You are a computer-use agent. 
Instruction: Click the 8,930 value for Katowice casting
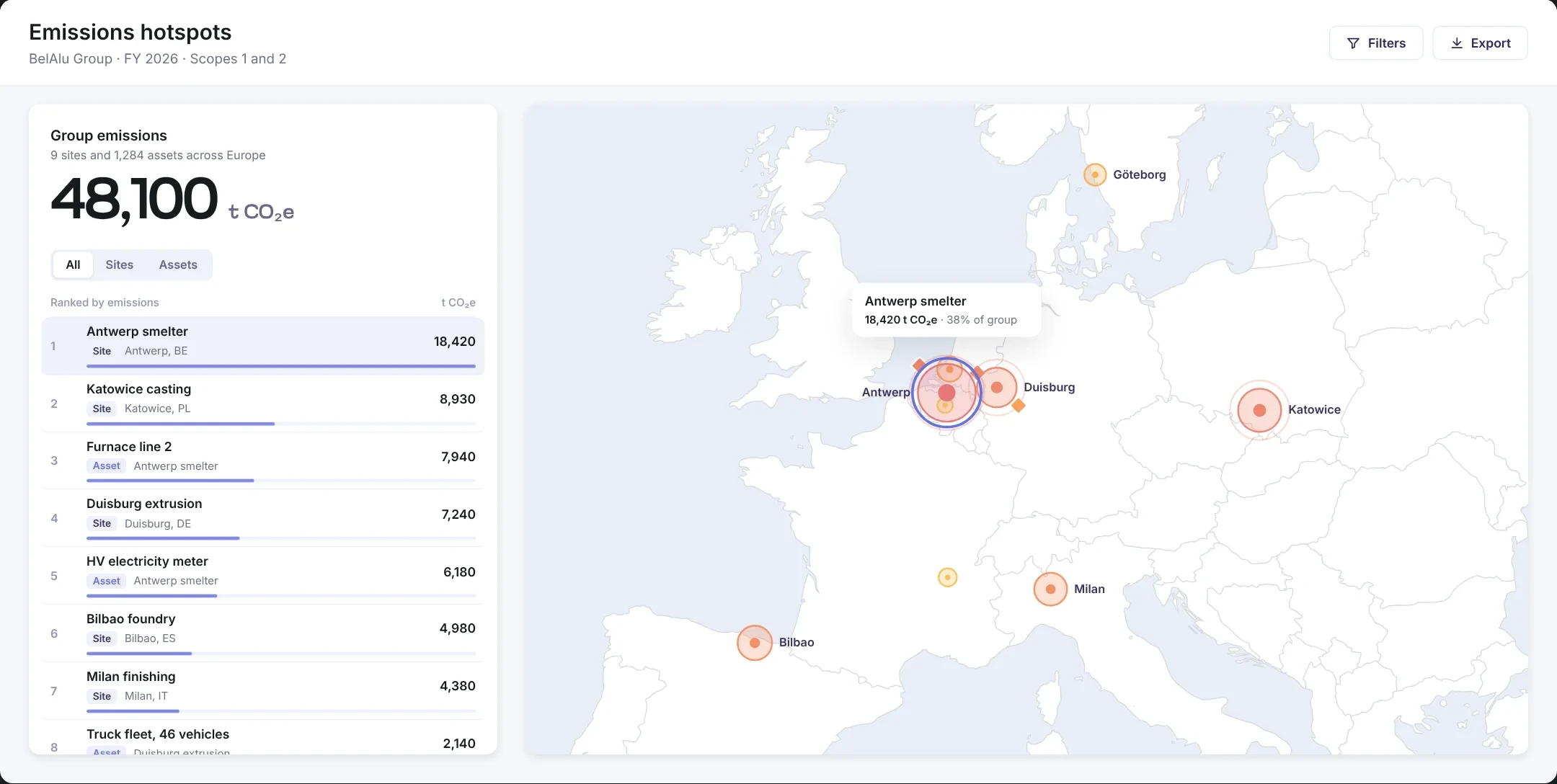coord(457,399)
